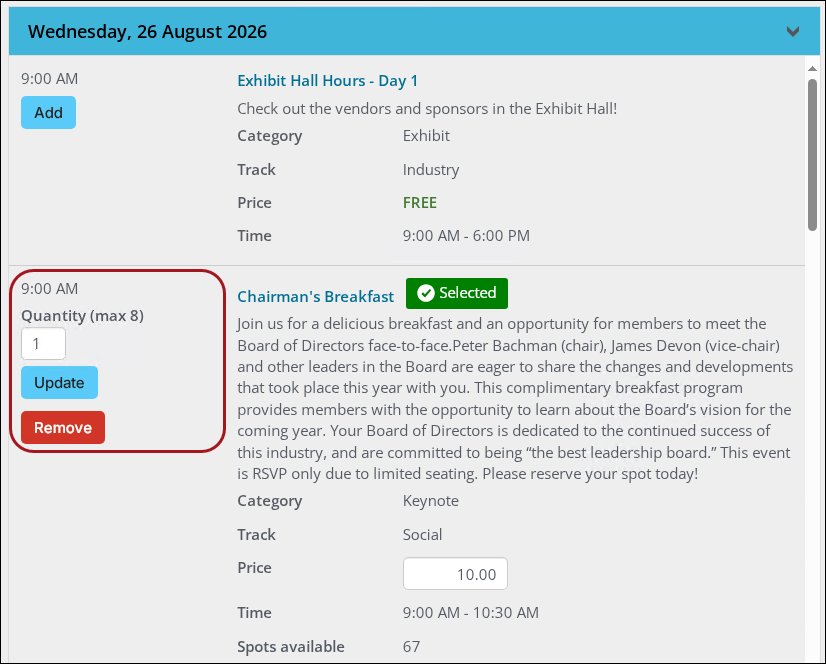The image size is (826, 664).
Task: Click the Quantity (max 8) label
Action: point(82,315)
